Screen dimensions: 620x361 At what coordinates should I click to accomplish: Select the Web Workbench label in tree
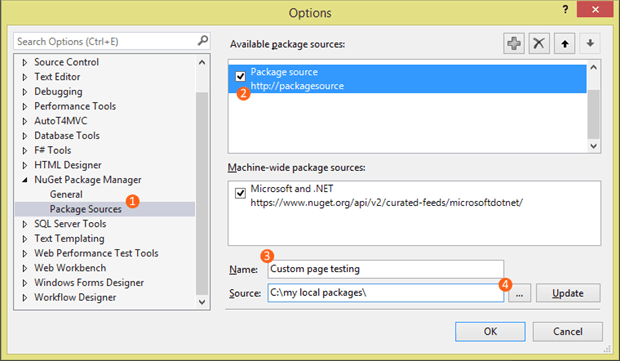tap(70, 268)
